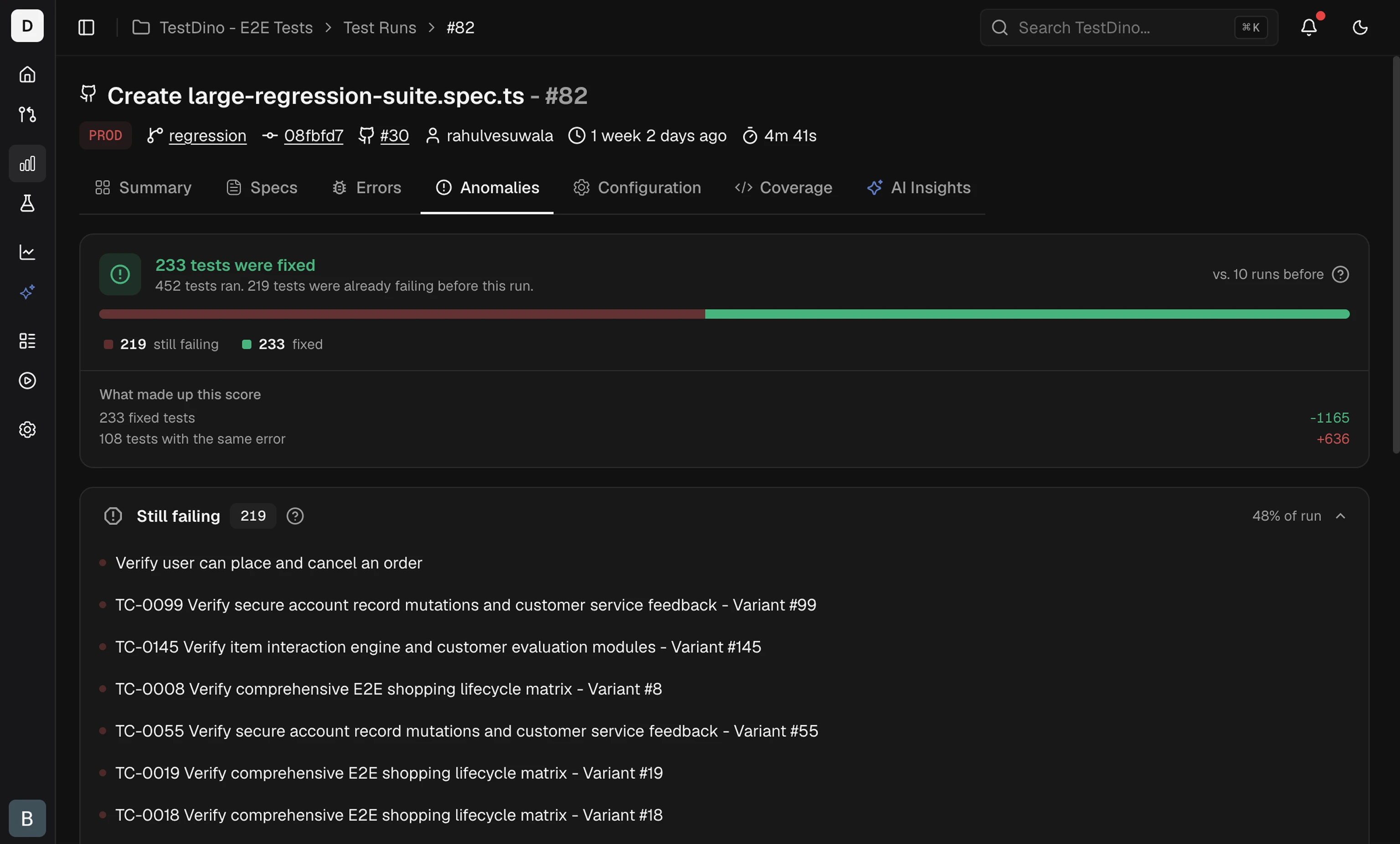Click the Search TestDino field

pos(1128,27)
